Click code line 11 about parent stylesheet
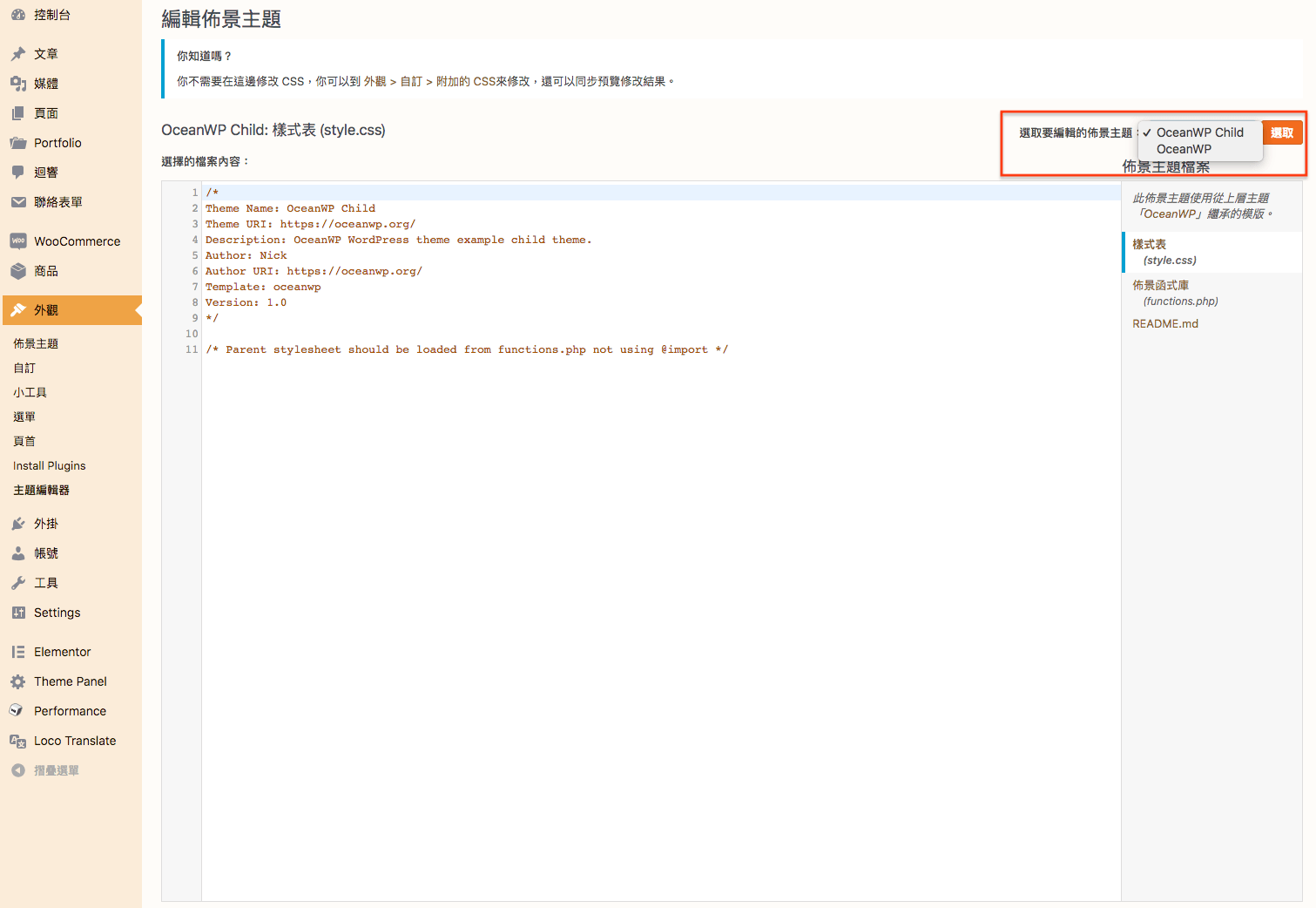1316x908 pixels. point(467,349)
